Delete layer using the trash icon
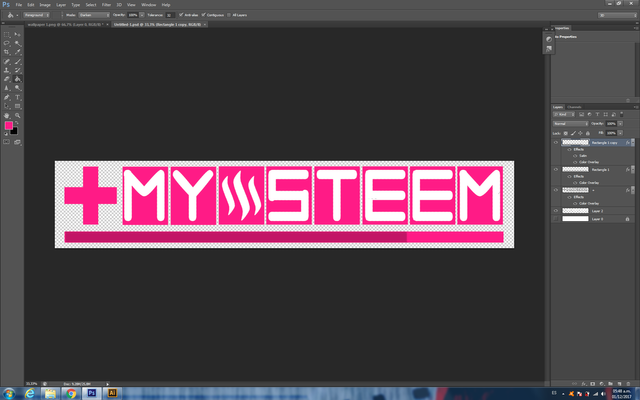This screenshot has height=400, width=640. pos(628,384)
